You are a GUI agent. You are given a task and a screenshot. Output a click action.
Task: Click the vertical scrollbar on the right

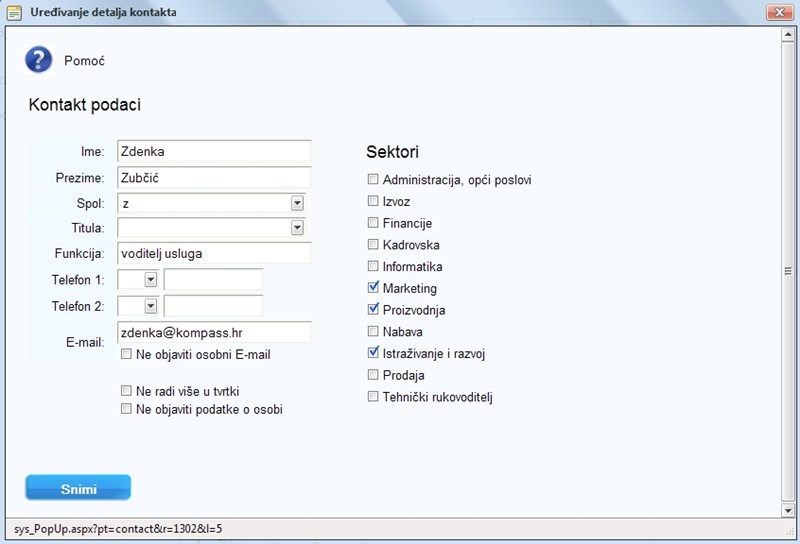pos(790,272)
